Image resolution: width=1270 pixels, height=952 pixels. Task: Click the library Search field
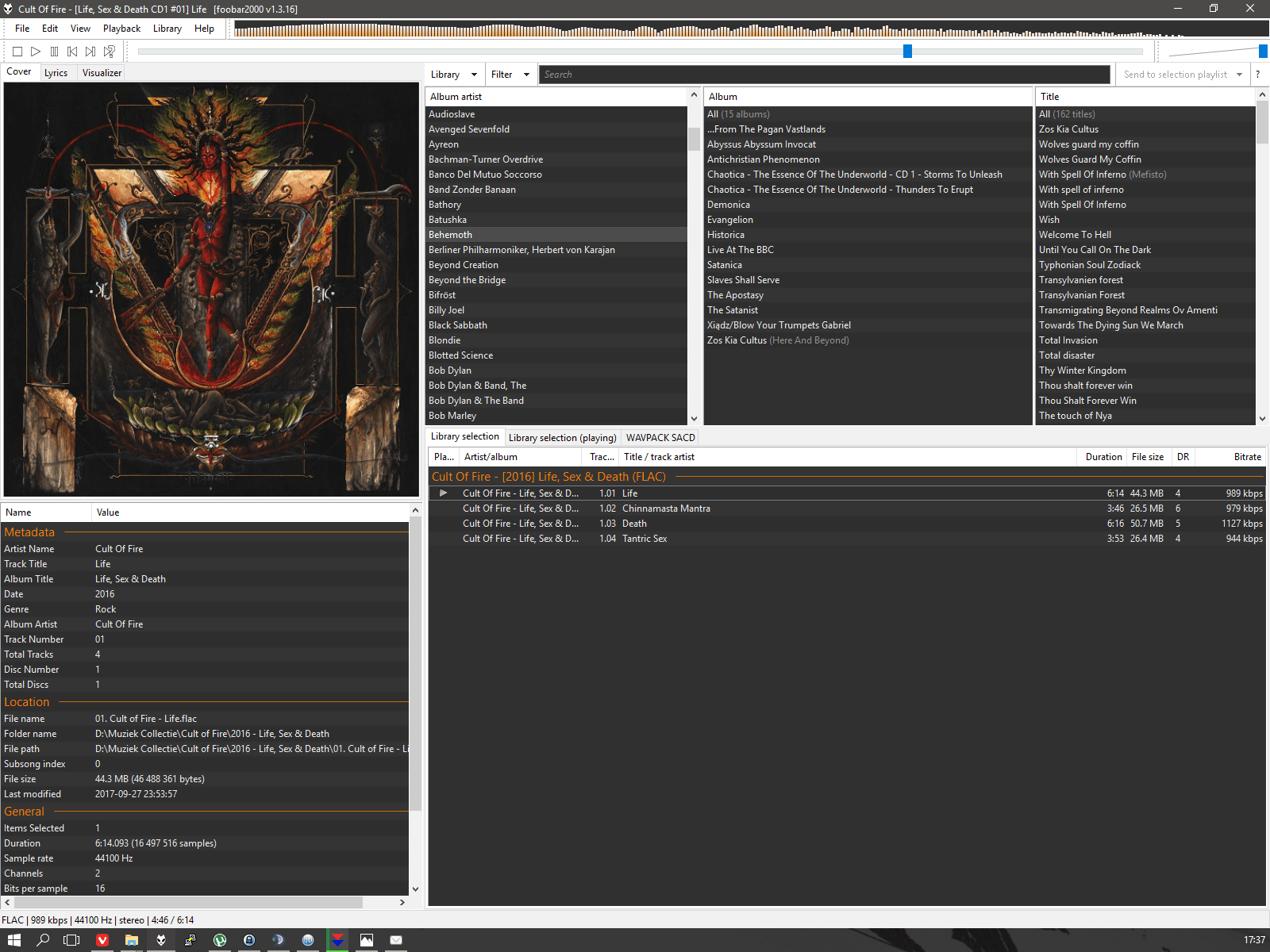pos(824,75)
